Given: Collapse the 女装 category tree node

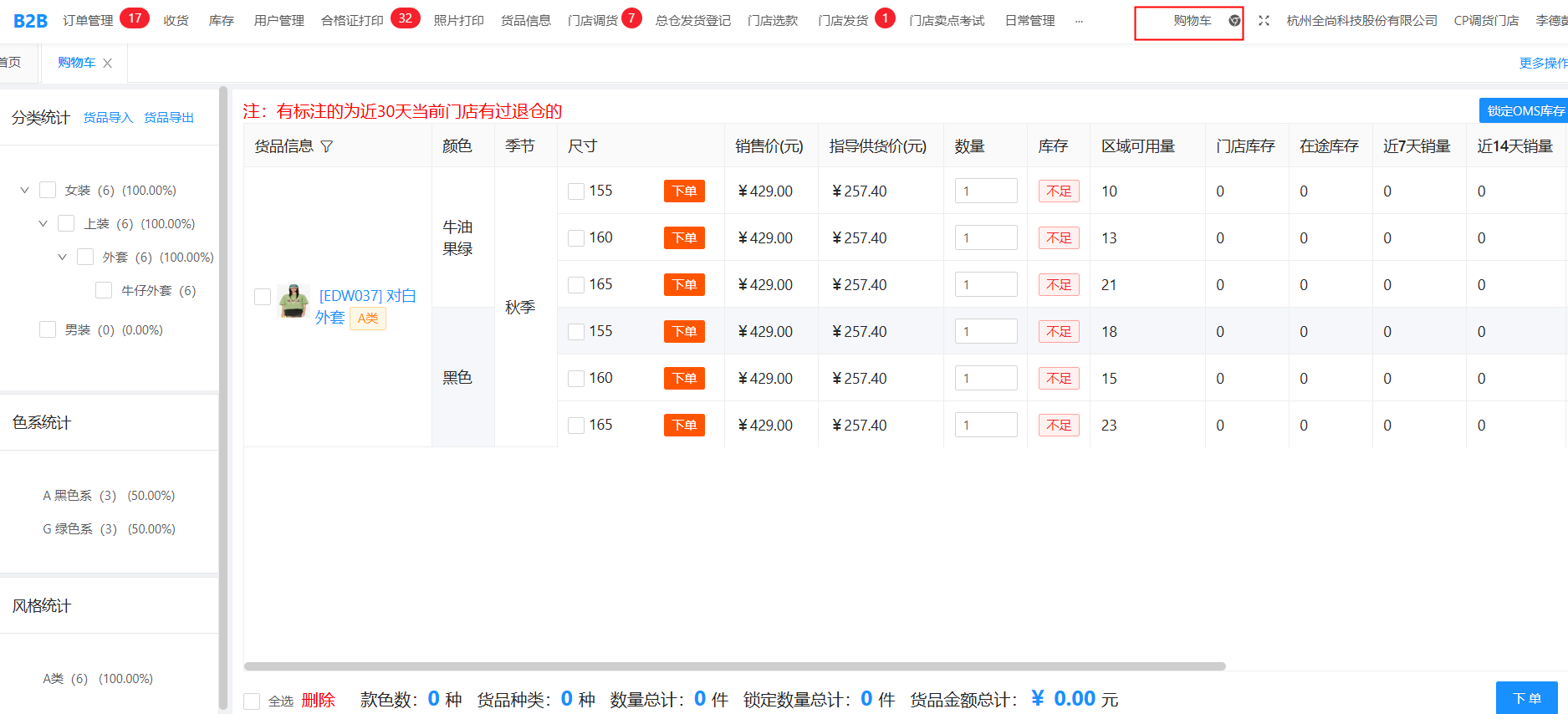Looking at the screenshot, I should coord(24,191).
